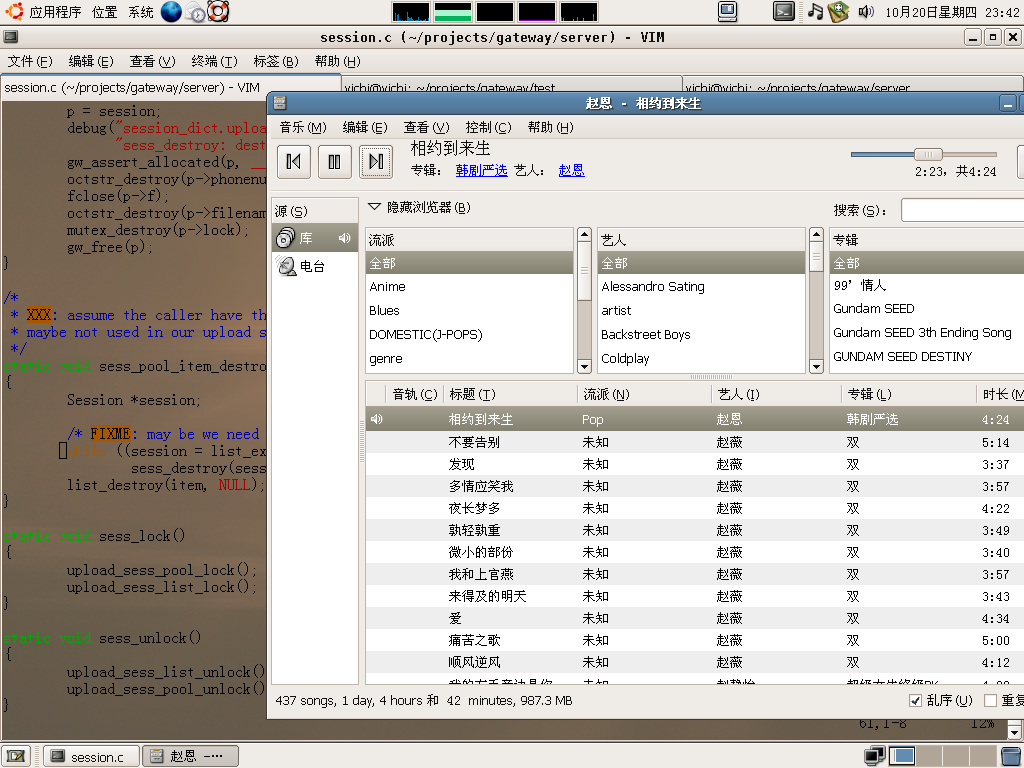
Task: Click the 搜索 search input field
Action: point(963,210)
